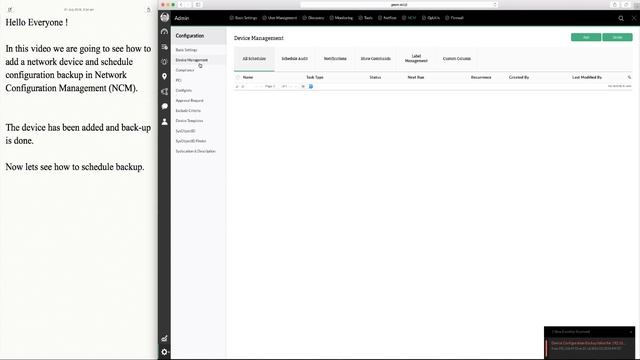
Task: Click the share icon in Notes window
Action: [x=149, y=9]
